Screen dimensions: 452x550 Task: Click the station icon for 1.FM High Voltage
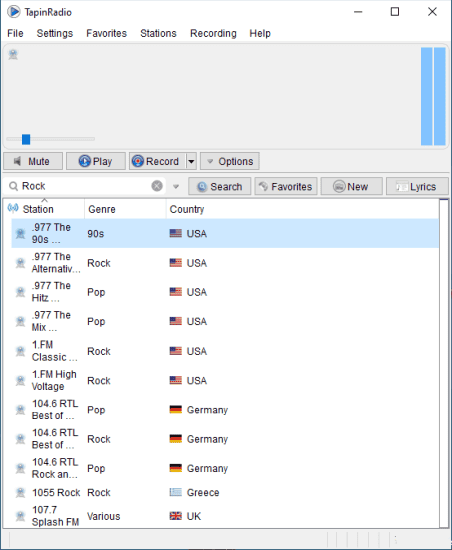(x=20, y=380)
